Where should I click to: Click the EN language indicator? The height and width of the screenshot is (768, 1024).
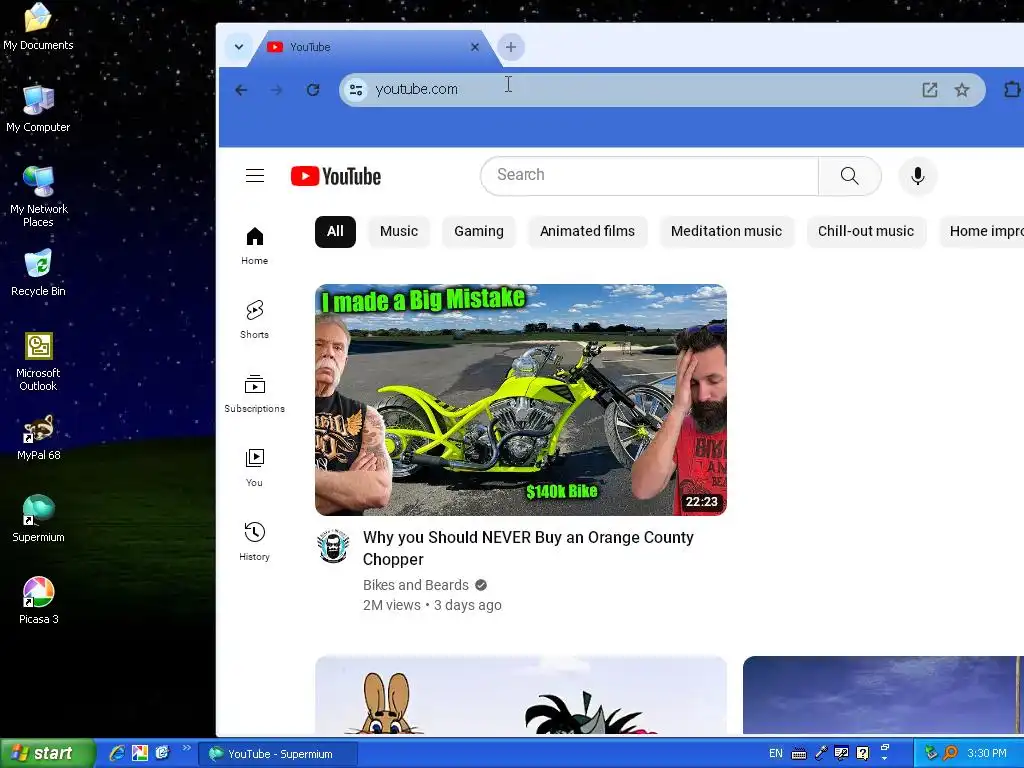[x=776, y=754]
